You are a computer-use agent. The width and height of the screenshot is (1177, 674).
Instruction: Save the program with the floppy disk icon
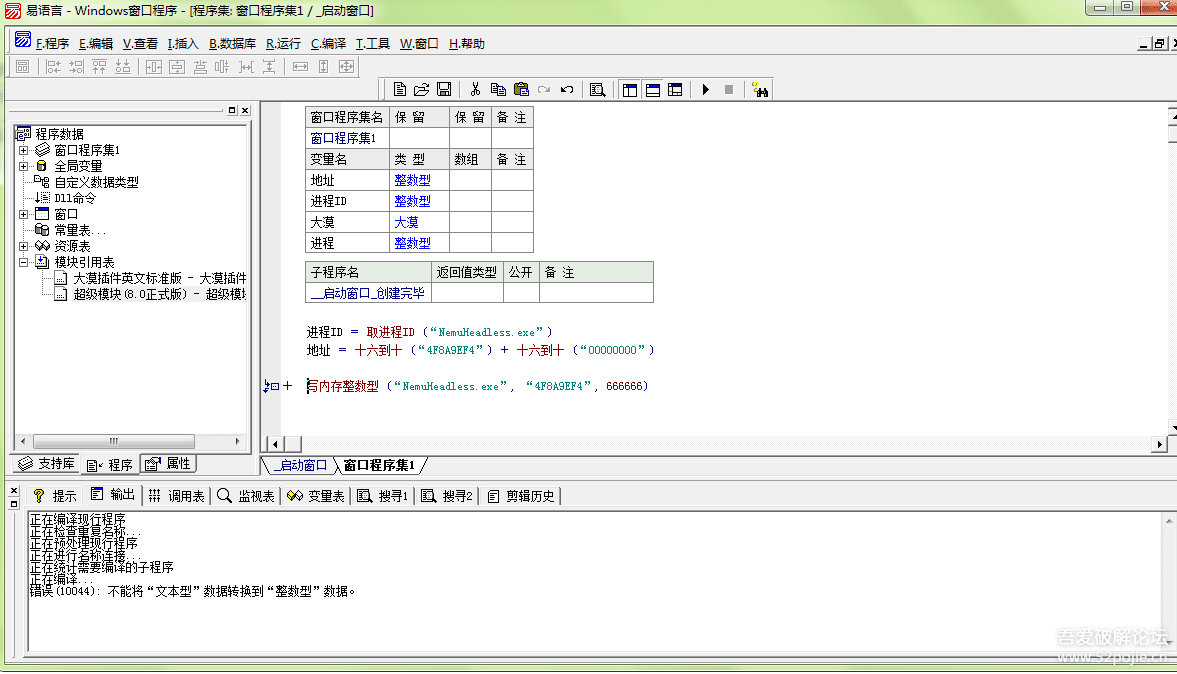coord(444,90)
